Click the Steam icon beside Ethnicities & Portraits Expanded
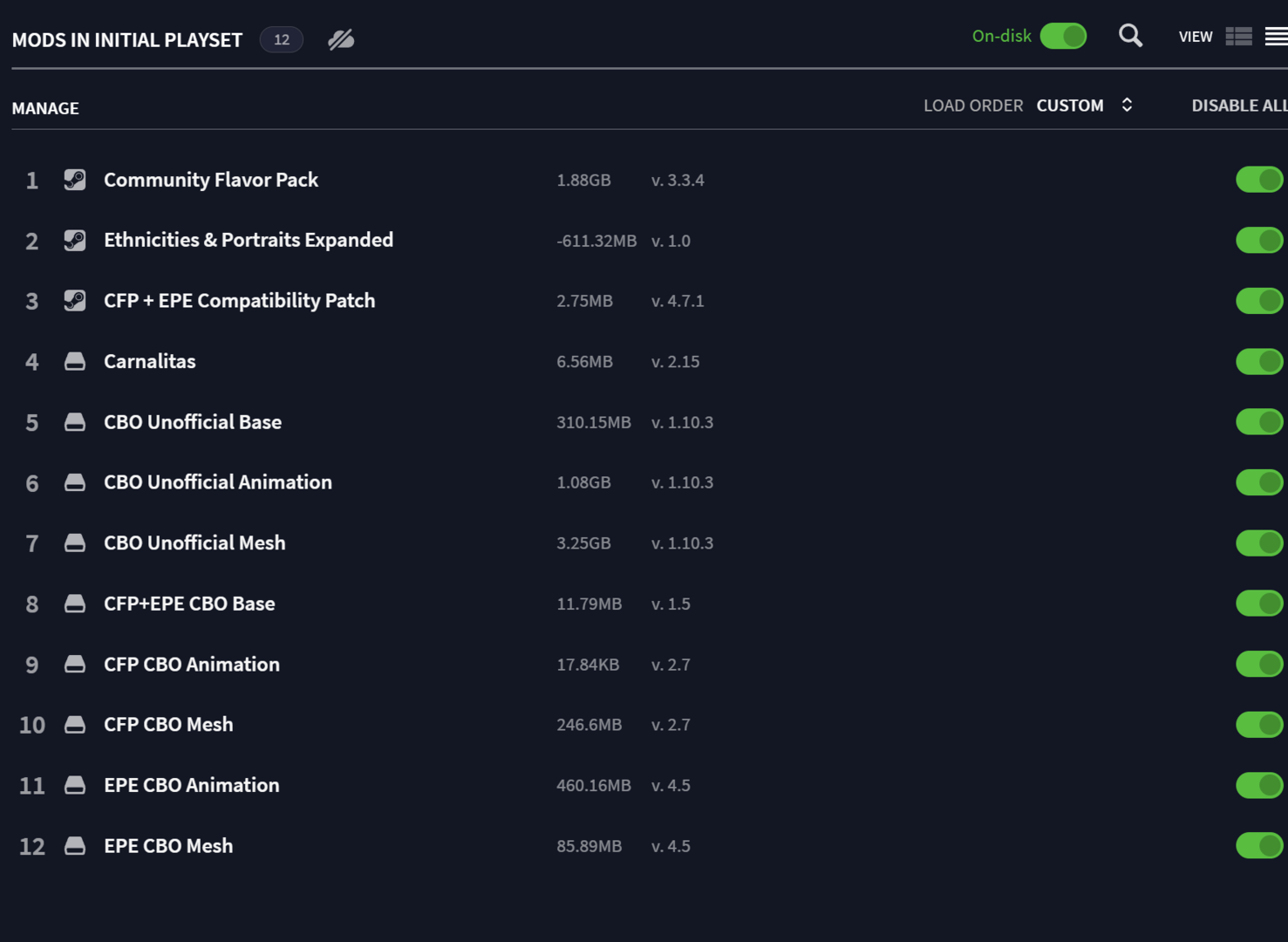 [75, 241]
